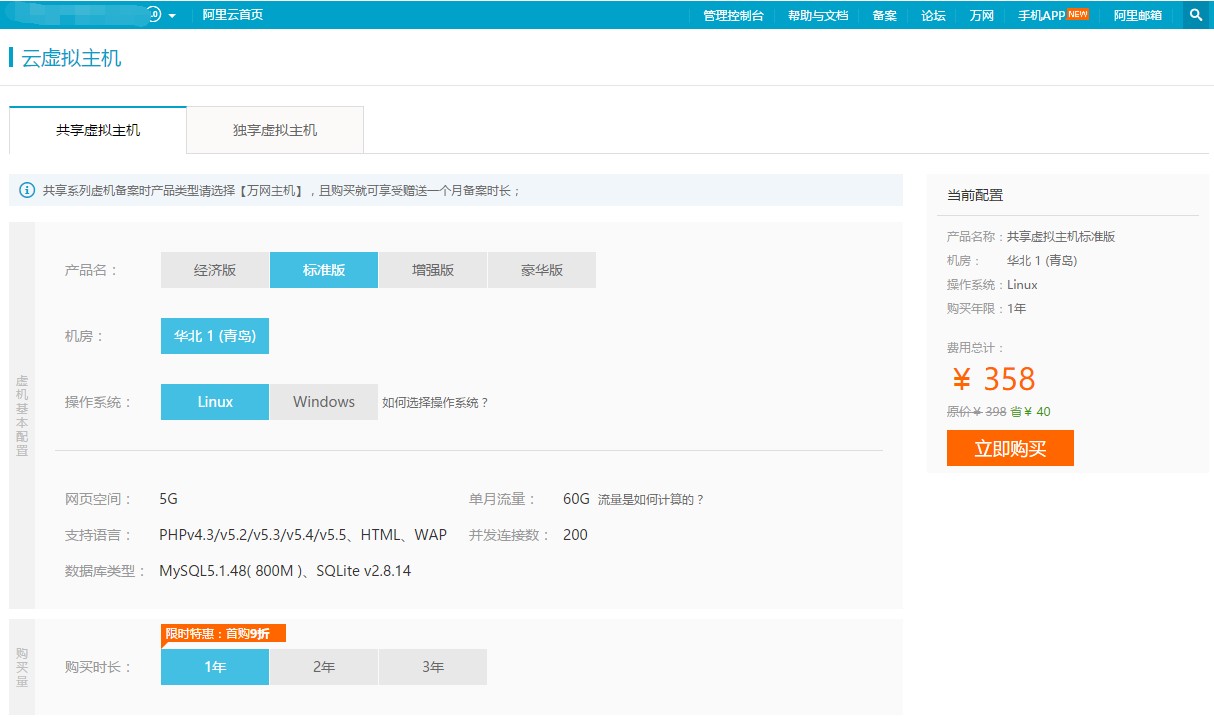
Task: Select 经济版 product option
Action: coord(215,270)
